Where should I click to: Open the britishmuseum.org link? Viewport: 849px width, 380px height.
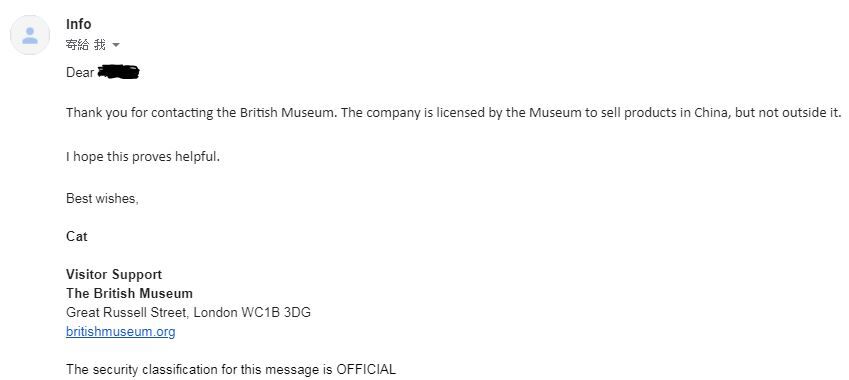[x=121, y=331]
